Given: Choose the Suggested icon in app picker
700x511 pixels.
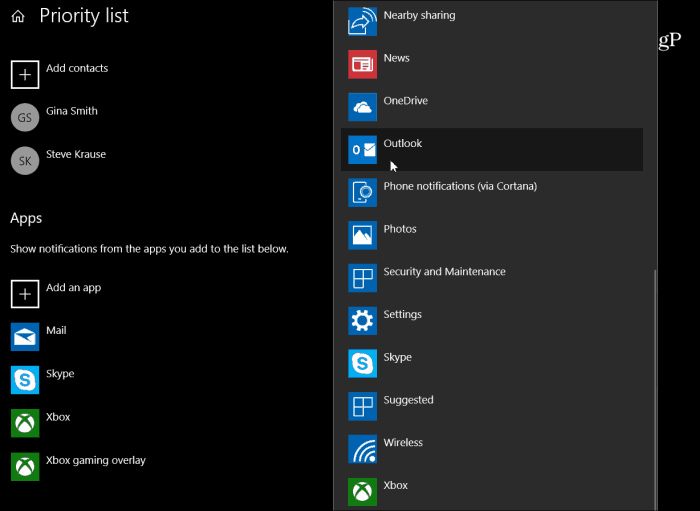Looking at the screenshot, I should 362,407.
